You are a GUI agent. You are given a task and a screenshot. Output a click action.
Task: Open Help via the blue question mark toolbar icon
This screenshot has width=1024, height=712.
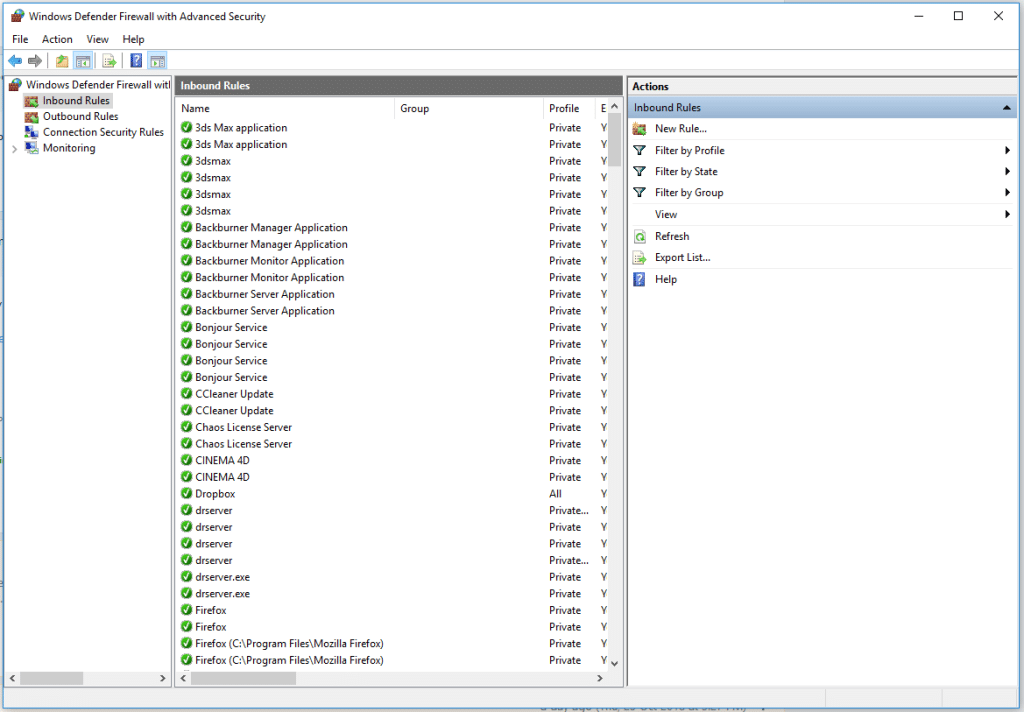click(x=136, y=61)
